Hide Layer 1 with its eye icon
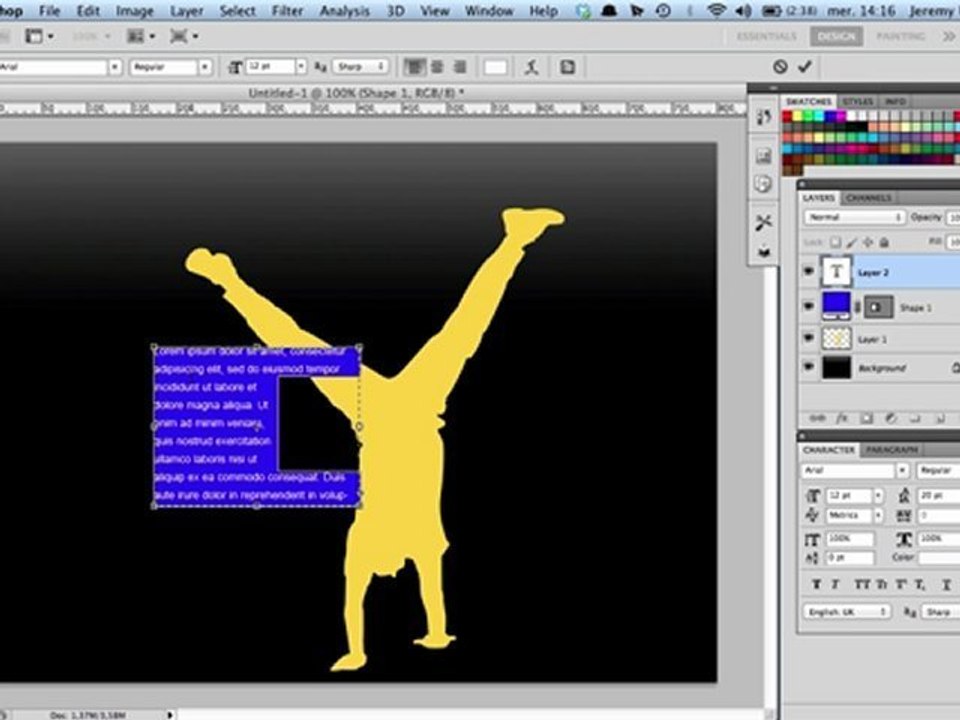 coord(808,337)
